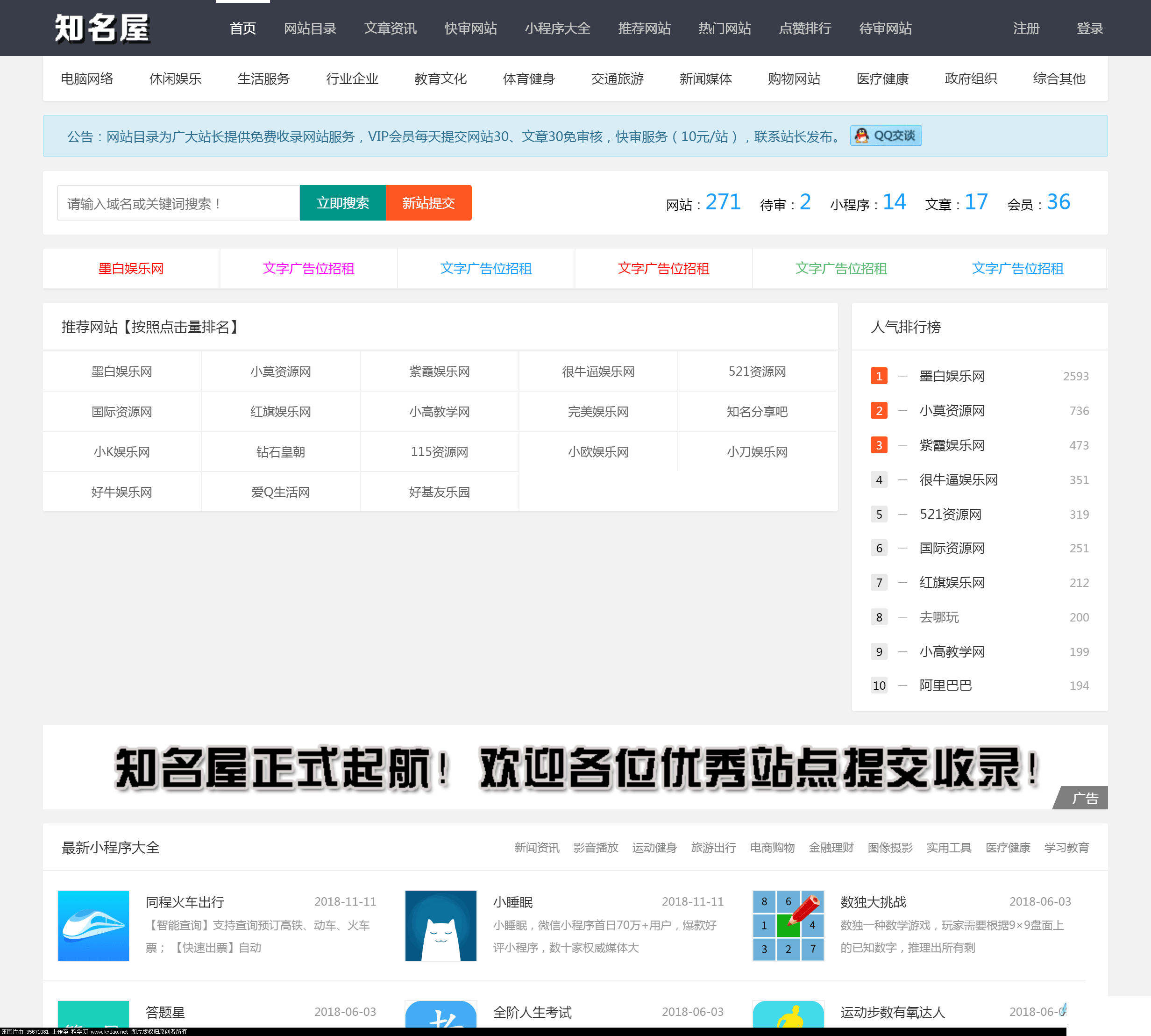Open the 小程序大全 nav item
The height and width of the screenshot is (1036, 1151).
pyautogui.click(x=557, y=29)
